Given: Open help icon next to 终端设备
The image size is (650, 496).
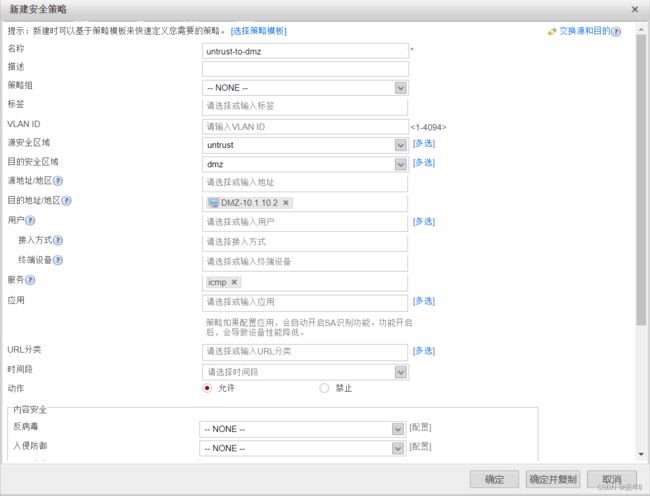Looking at the screenshot, I should [x=58, y=260].
